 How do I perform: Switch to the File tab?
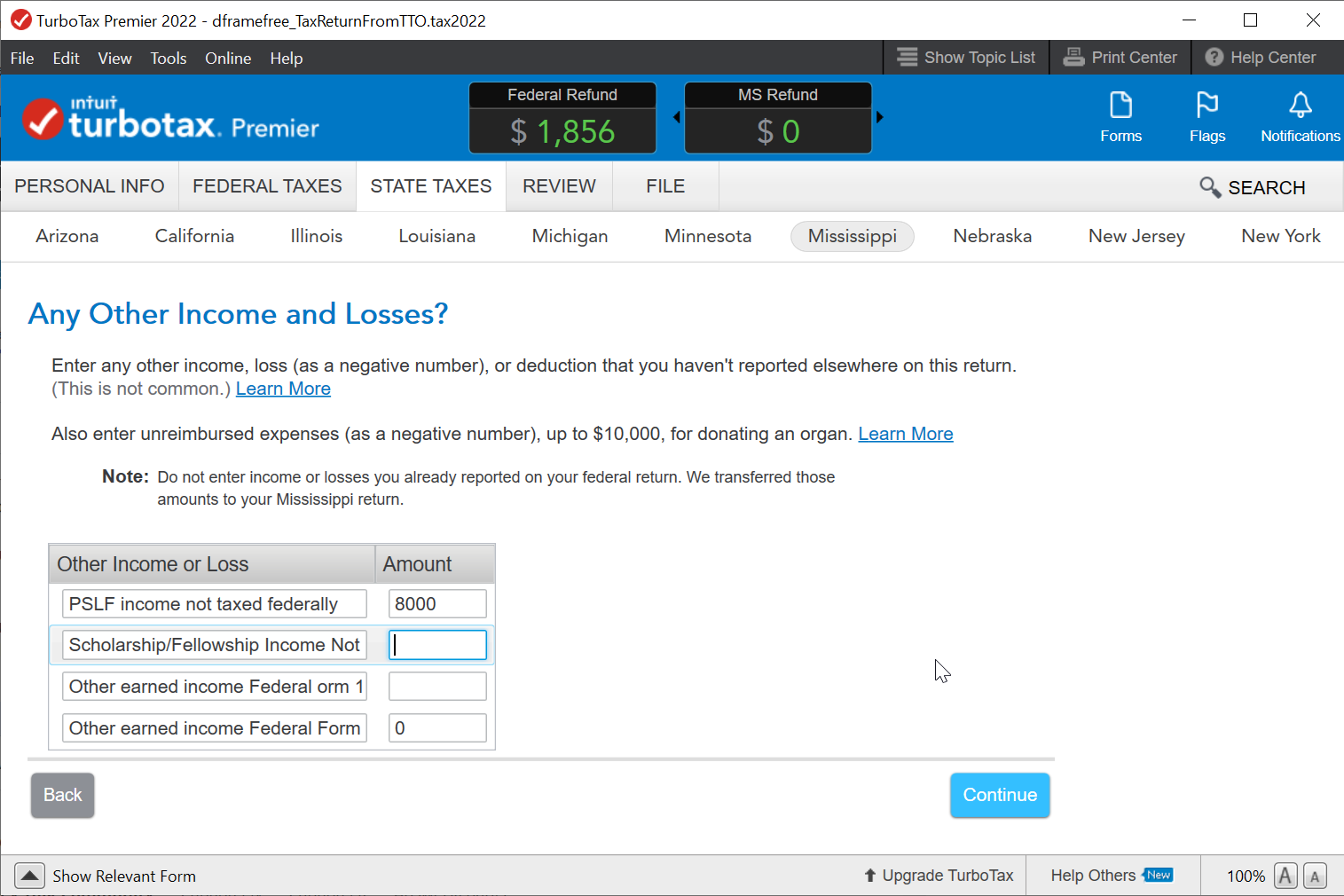[x=665, y=186]
